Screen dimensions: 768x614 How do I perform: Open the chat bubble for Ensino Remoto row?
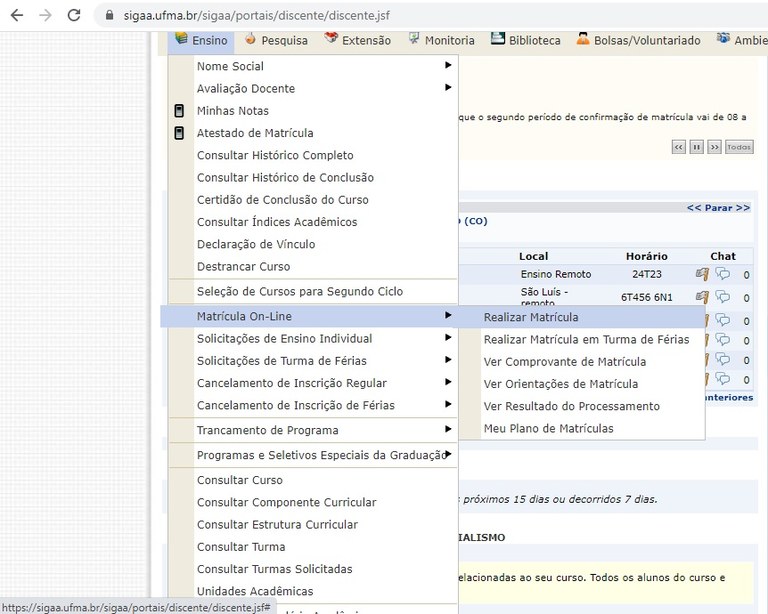point(723,274)
